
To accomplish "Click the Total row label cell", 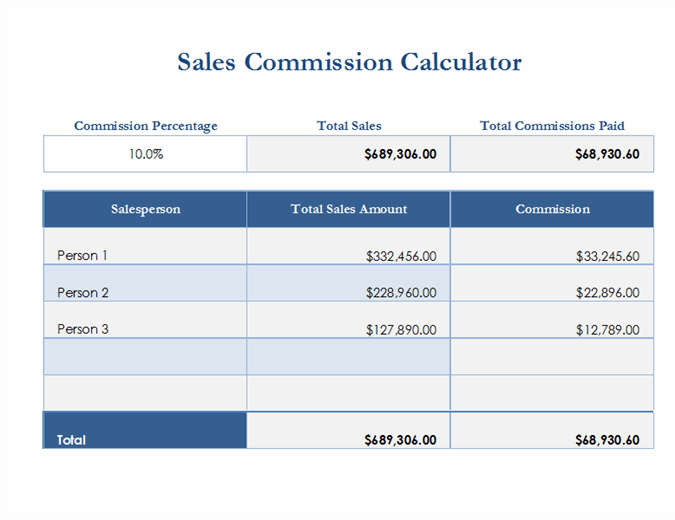I will coord(145,438).
